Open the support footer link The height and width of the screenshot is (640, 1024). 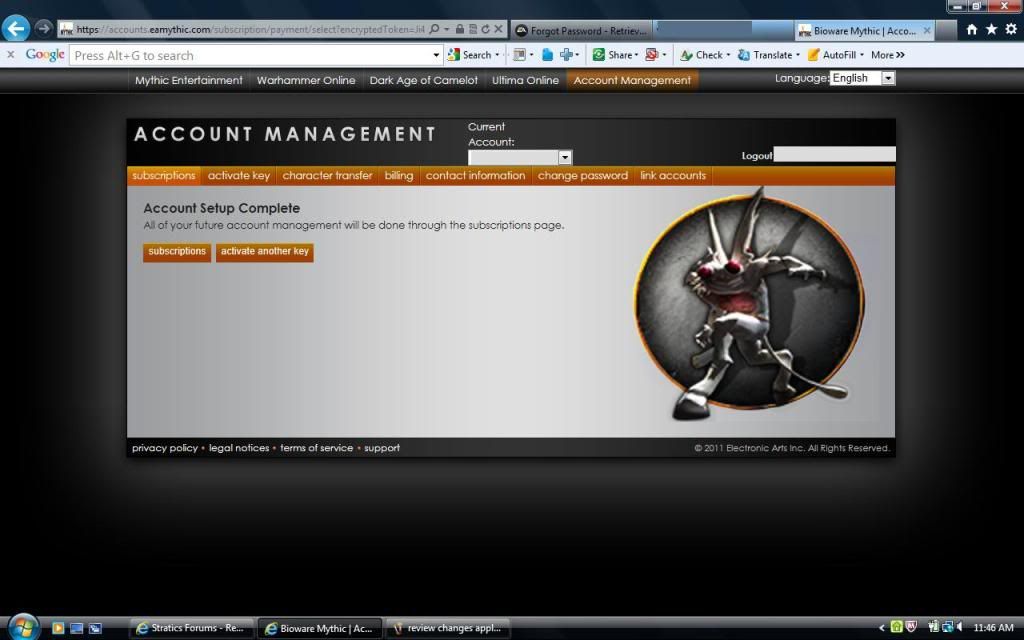[x=382, y=448]
